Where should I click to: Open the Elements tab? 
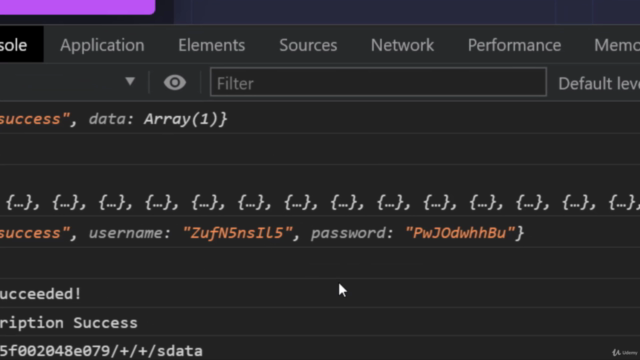pos(211,45)
